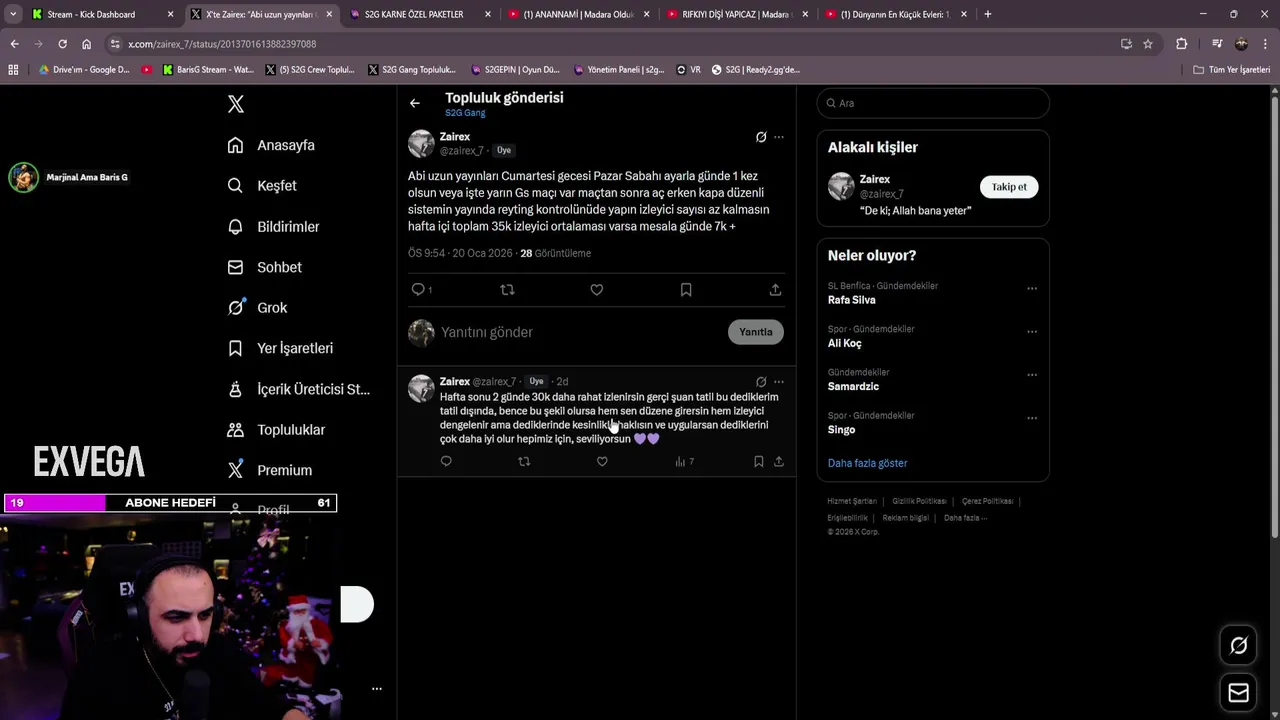Image resolution: width=1280 pixels, height=720 pixels.
Task: Click the browser home button
Action: [x=86, y=44]
